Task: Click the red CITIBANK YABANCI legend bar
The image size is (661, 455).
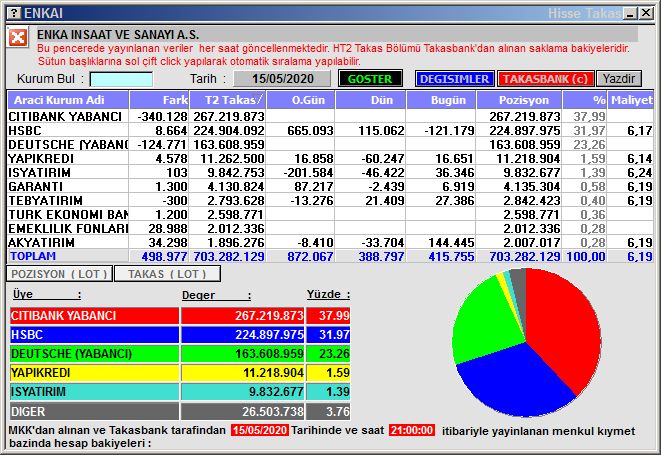Action: pyautogui.click(x=94, y=315)
